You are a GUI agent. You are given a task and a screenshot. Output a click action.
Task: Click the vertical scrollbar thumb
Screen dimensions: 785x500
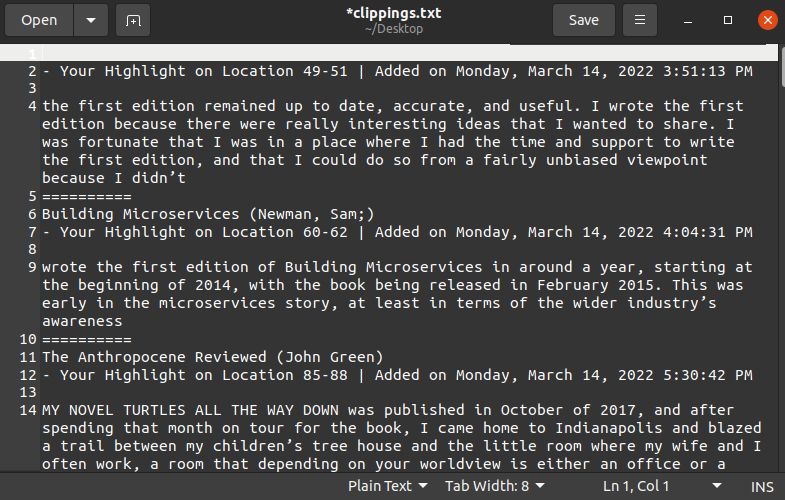click(x=781, y=67)
